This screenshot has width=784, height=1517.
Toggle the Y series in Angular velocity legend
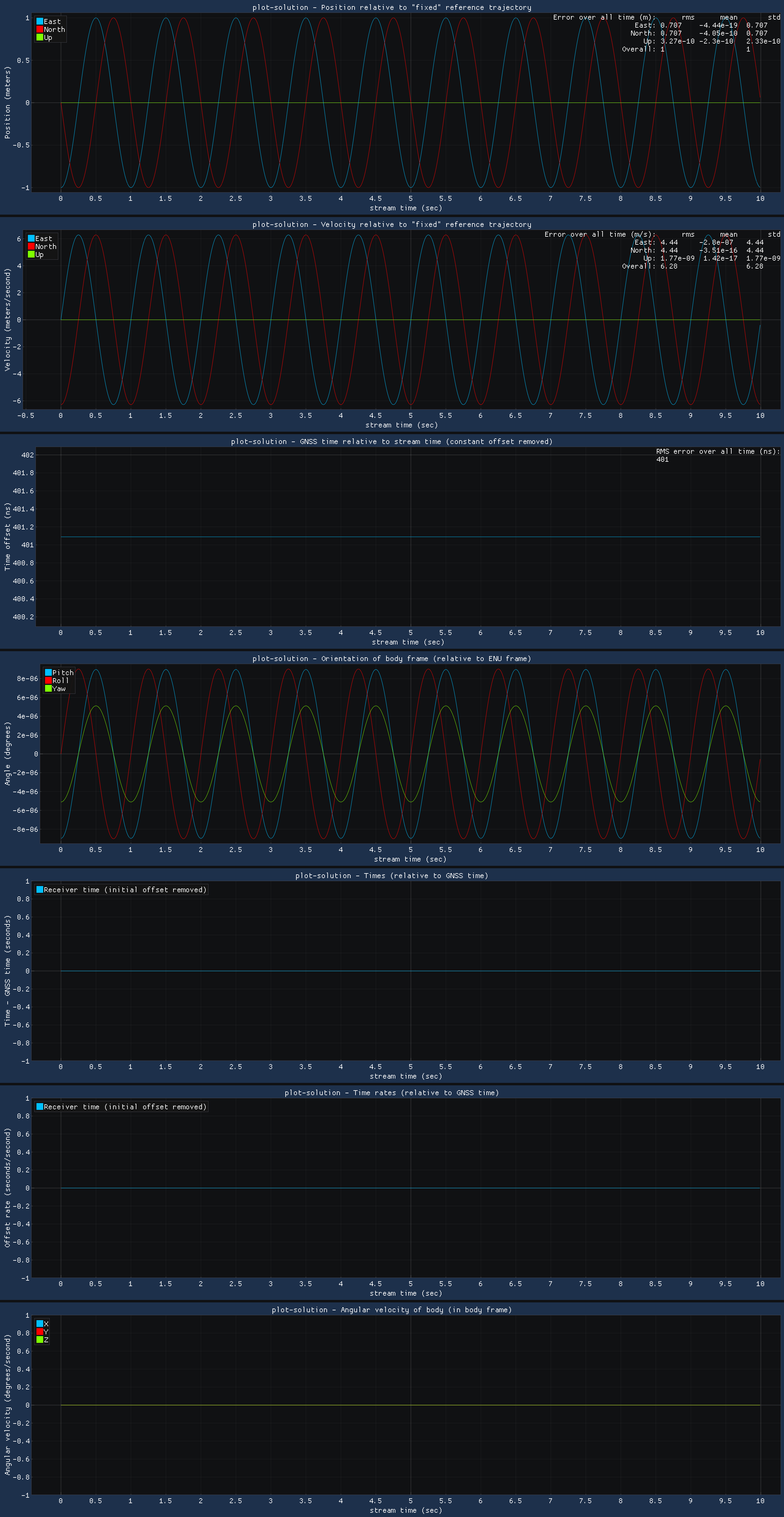(42, 1332)
